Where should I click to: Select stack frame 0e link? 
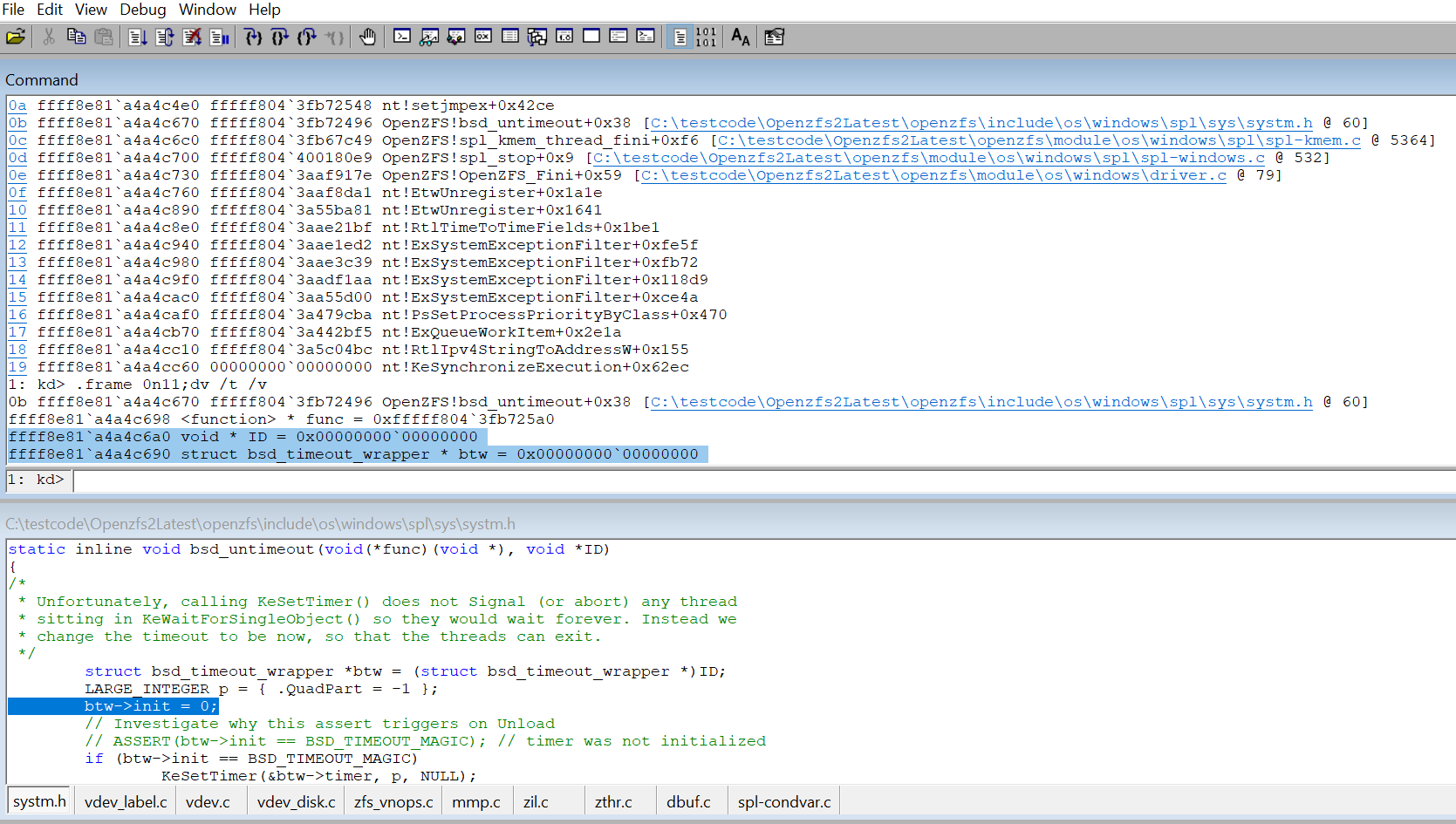click(x=16, y=174)
